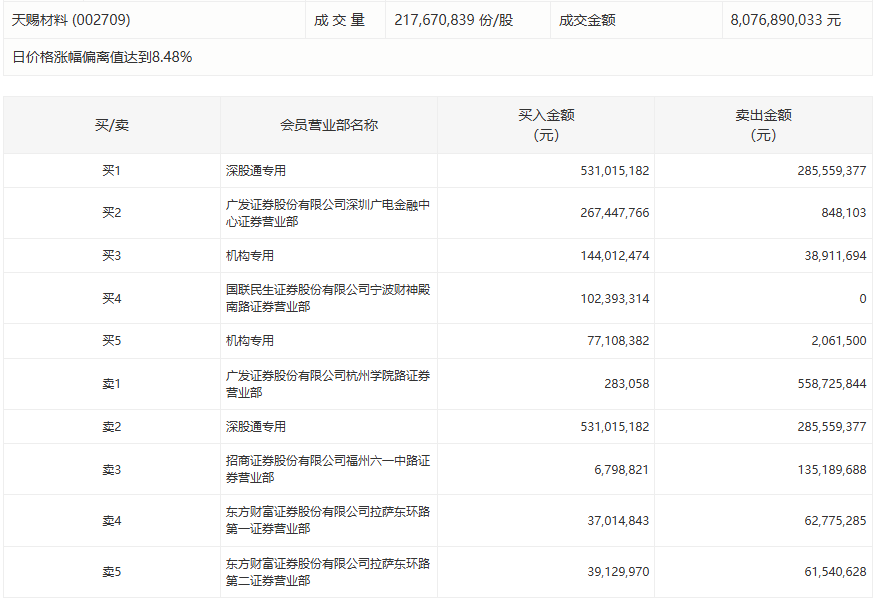This screenshot has height=603, width=876.
Task: Click the 卖出金额 (元) column header
Action: click(762, 125)
